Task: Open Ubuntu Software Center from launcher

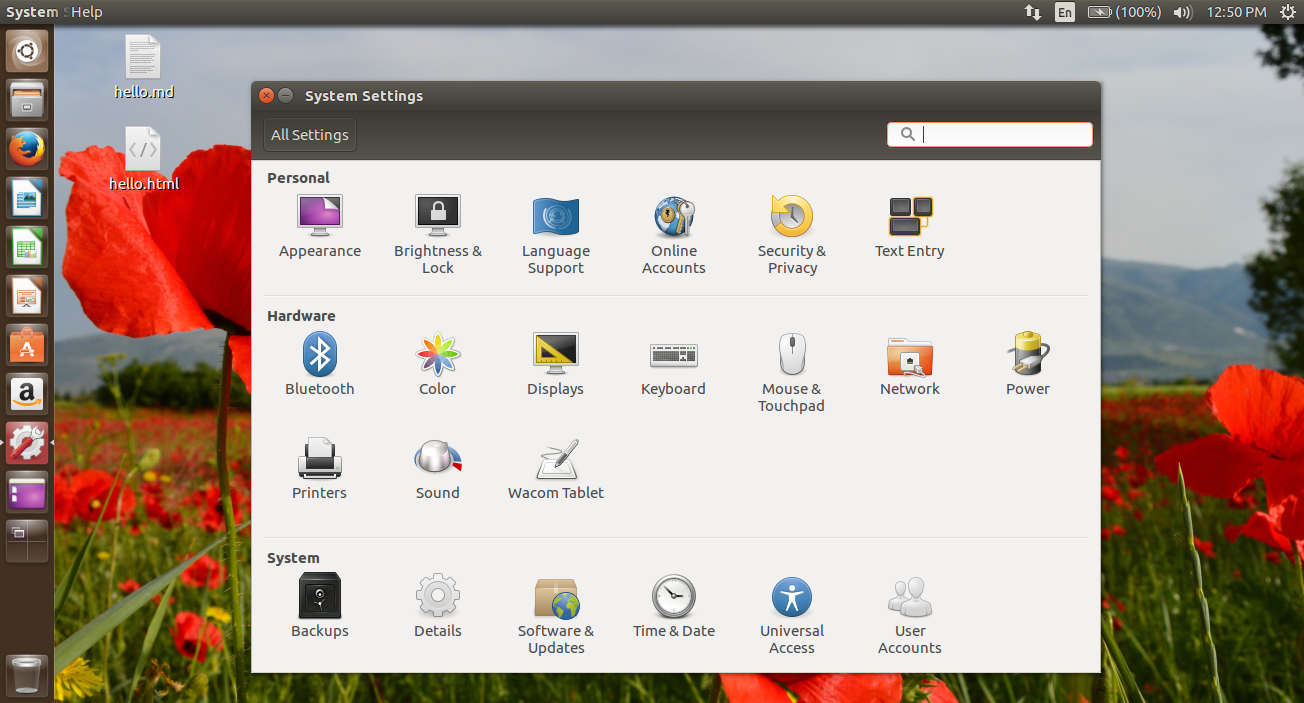Action: click(27, 344)
